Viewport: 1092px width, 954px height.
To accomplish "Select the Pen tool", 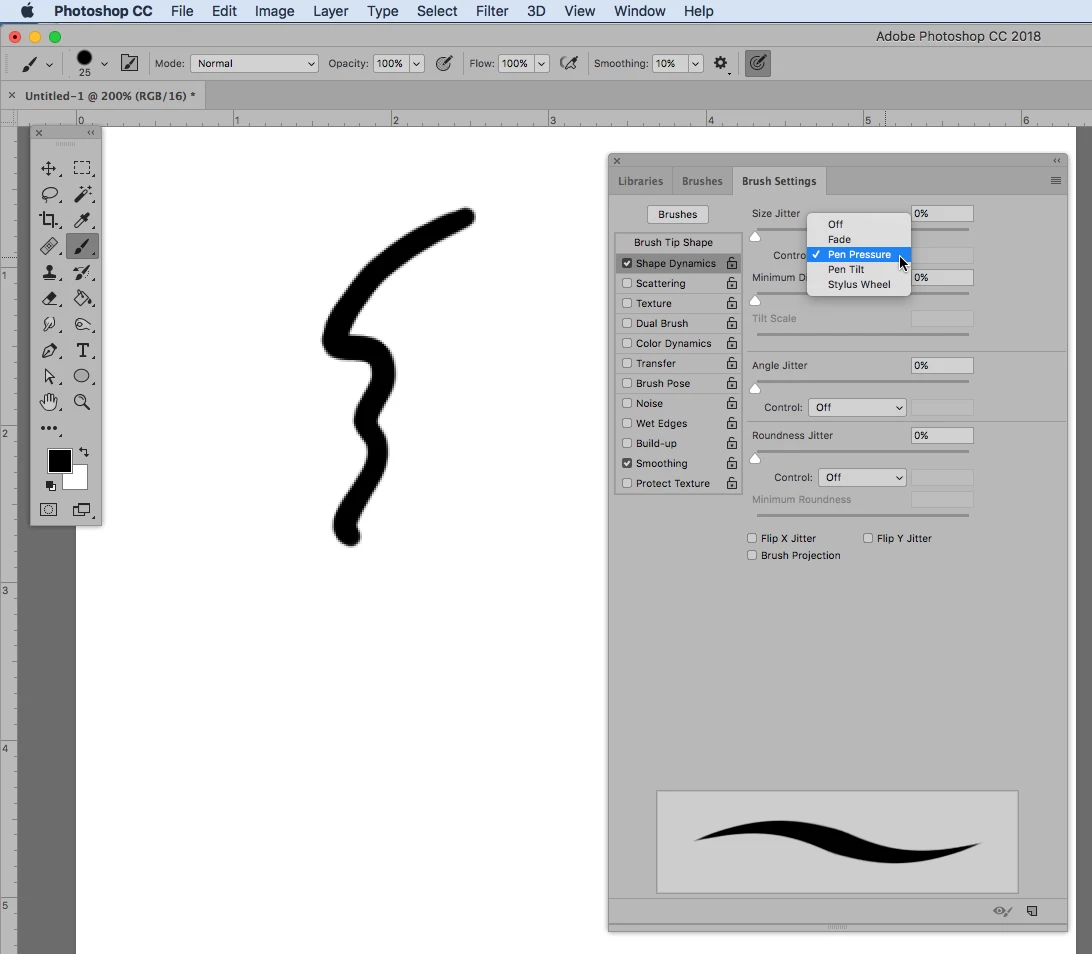I will coord(49,350).
